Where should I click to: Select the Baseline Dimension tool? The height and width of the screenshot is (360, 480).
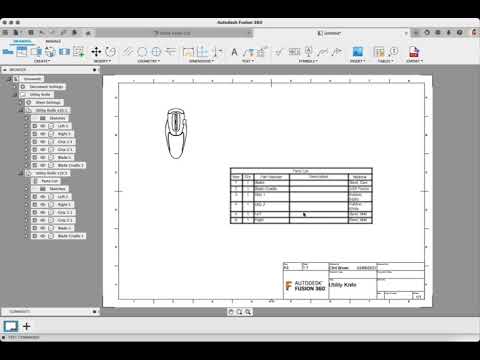(217, 52)
